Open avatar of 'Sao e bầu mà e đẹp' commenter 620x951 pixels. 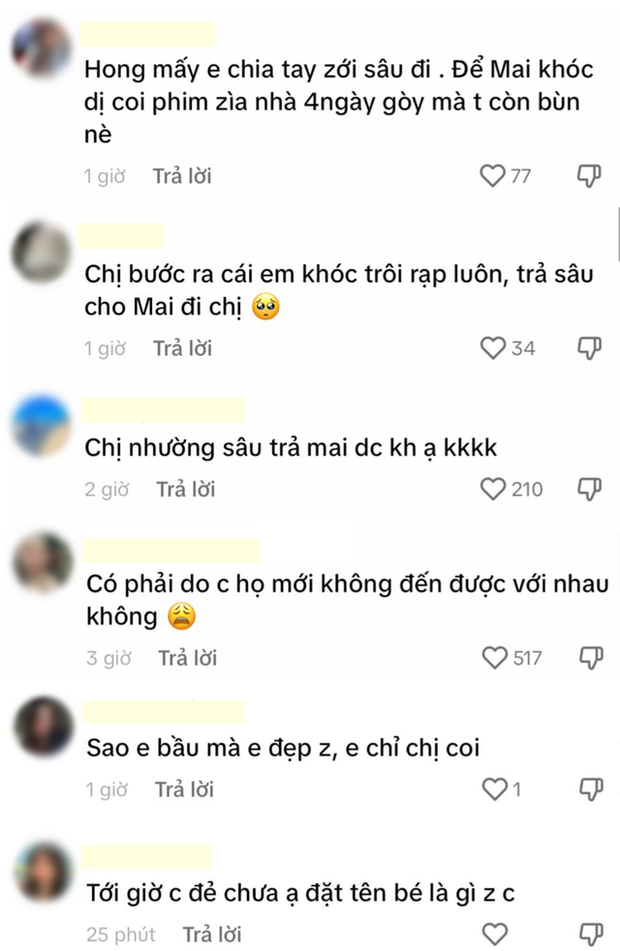tap(43, 725)
